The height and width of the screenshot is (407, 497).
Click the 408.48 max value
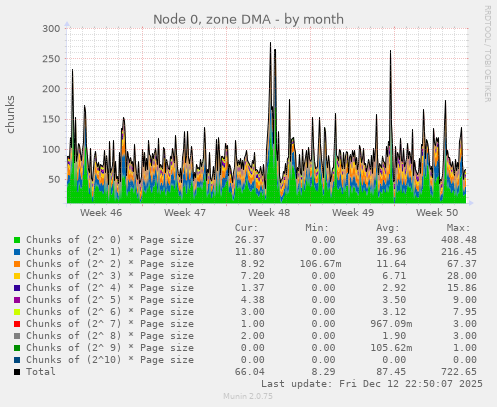pos(459,240)
